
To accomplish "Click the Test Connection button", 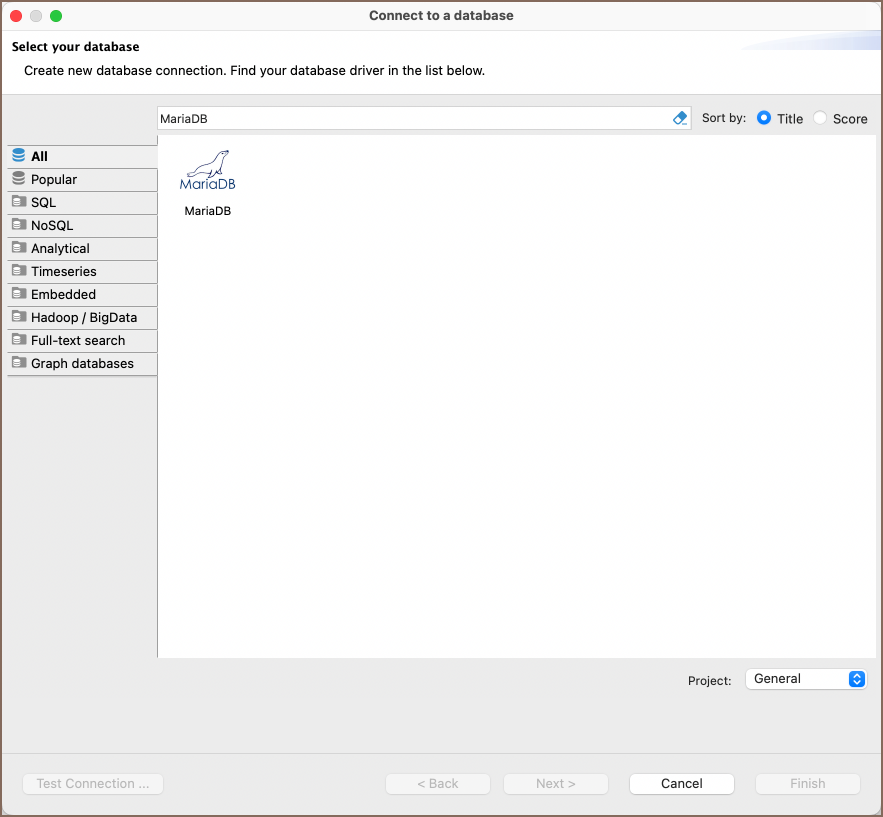I will pos(93,784).
